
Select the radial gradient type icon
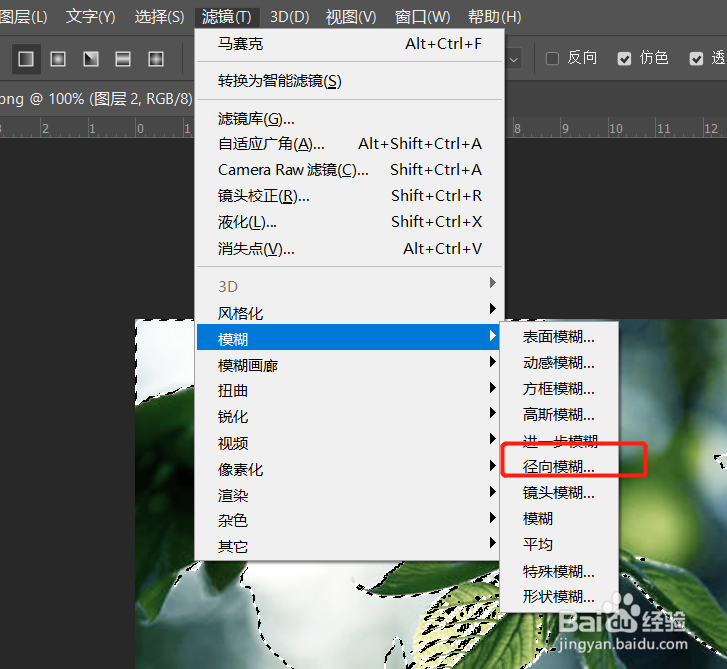click(x=58, y=59)
